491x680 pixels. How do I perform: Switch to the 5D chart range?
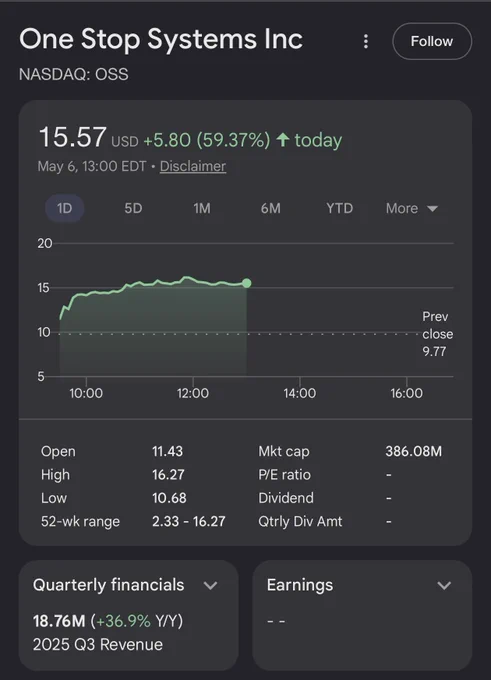coord(133,208)
